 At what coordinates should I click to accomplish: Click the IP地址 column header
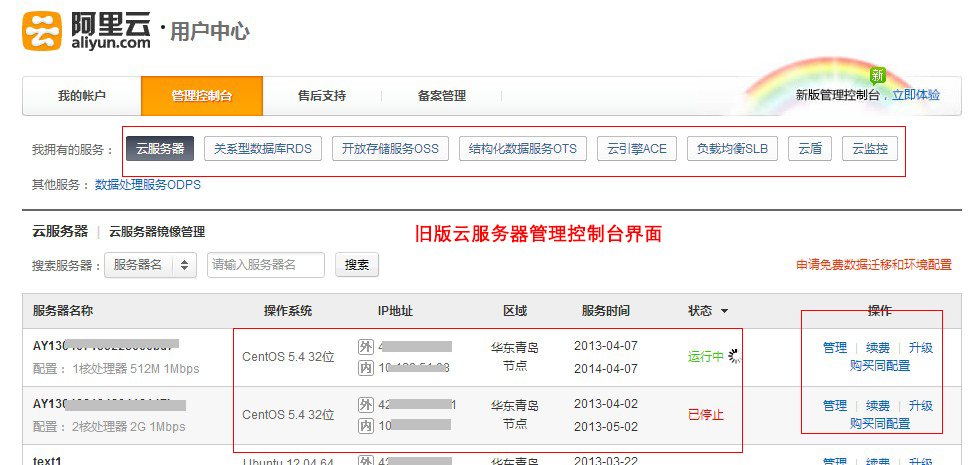(395, 310)
